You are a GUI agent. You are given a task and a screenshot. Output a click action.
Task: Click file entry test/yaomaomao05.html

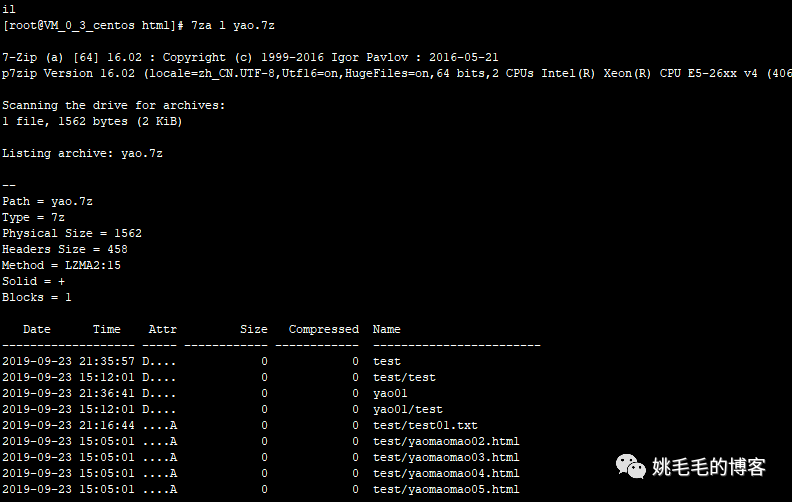[x=446, y=489]
